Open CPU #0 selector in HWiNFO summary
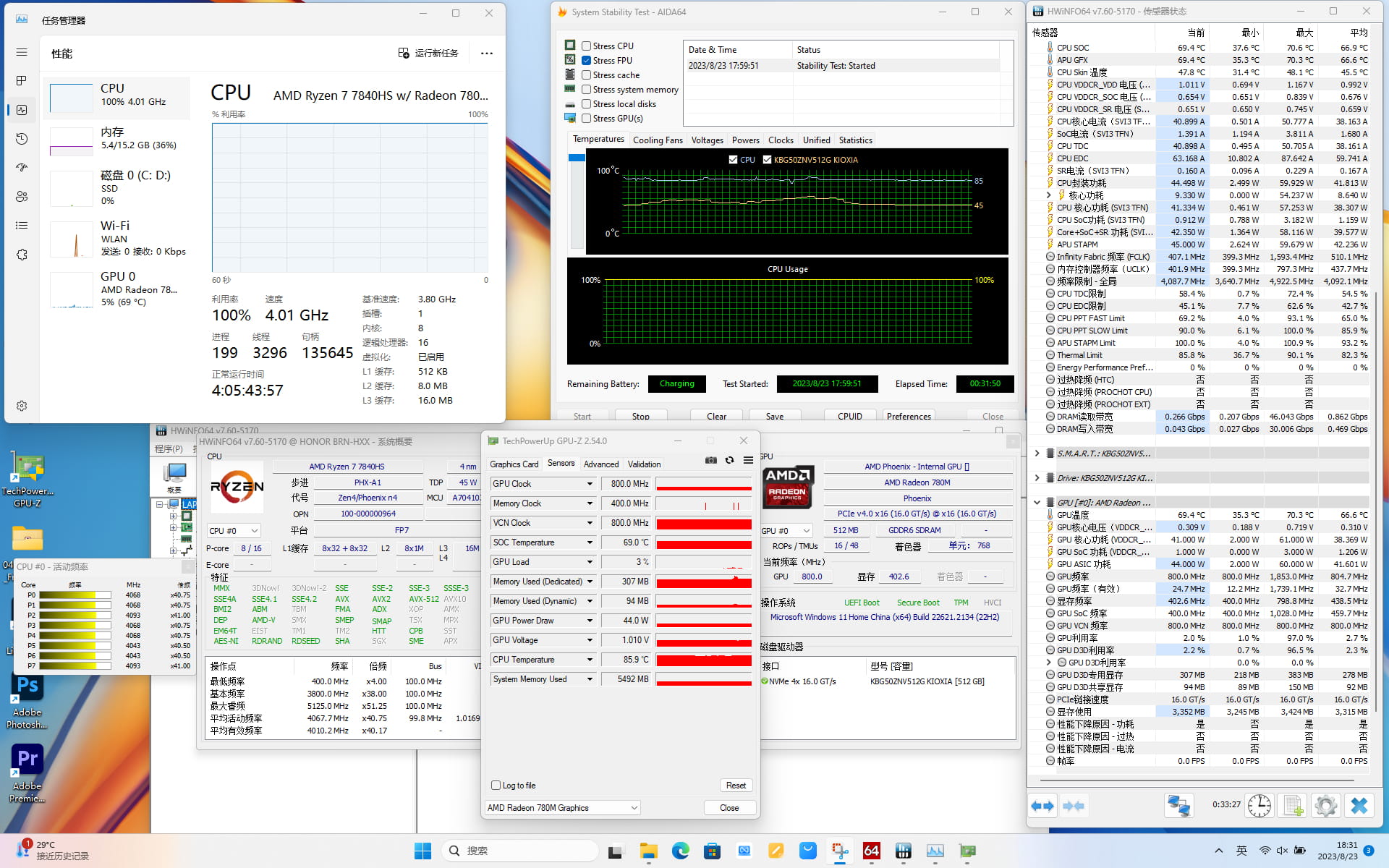The height and width of the screenshot is (868, 1389). click(233, 530)
